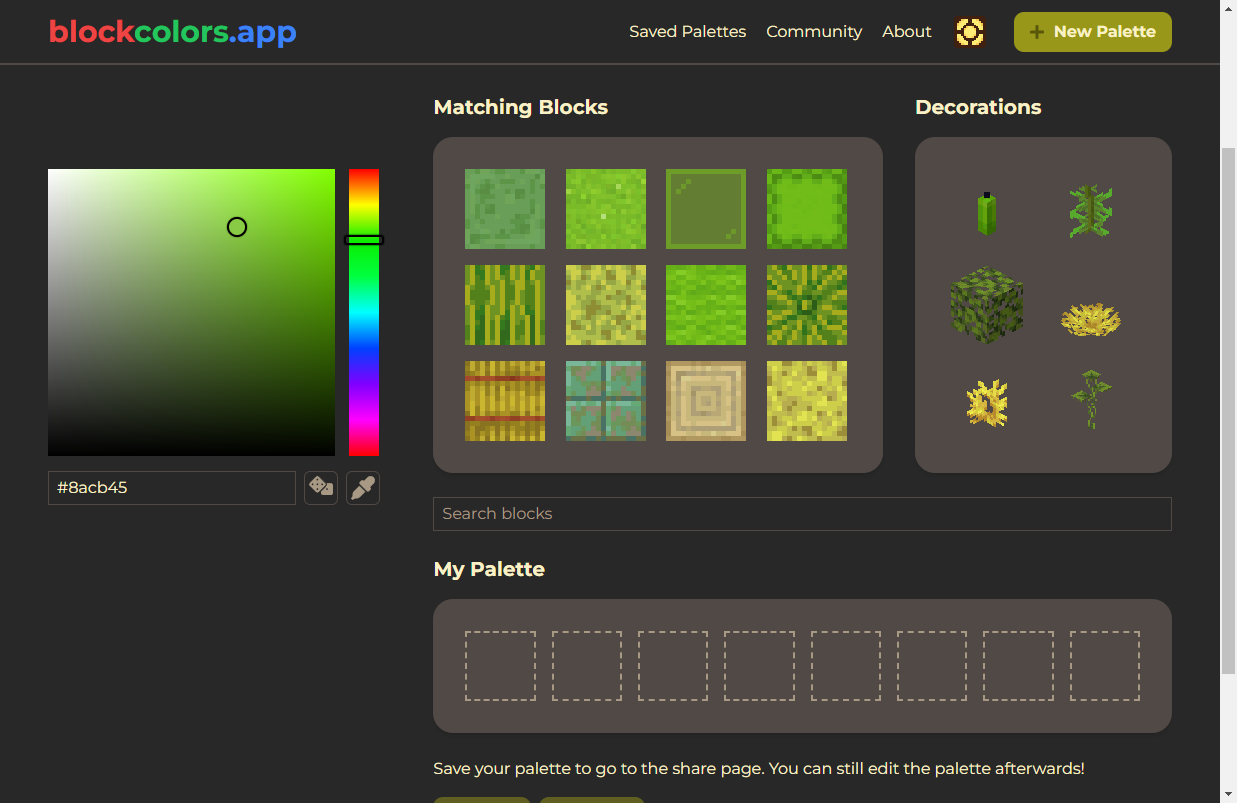
Task: Click the New Palette button
Action: [x=1092, y=31]
